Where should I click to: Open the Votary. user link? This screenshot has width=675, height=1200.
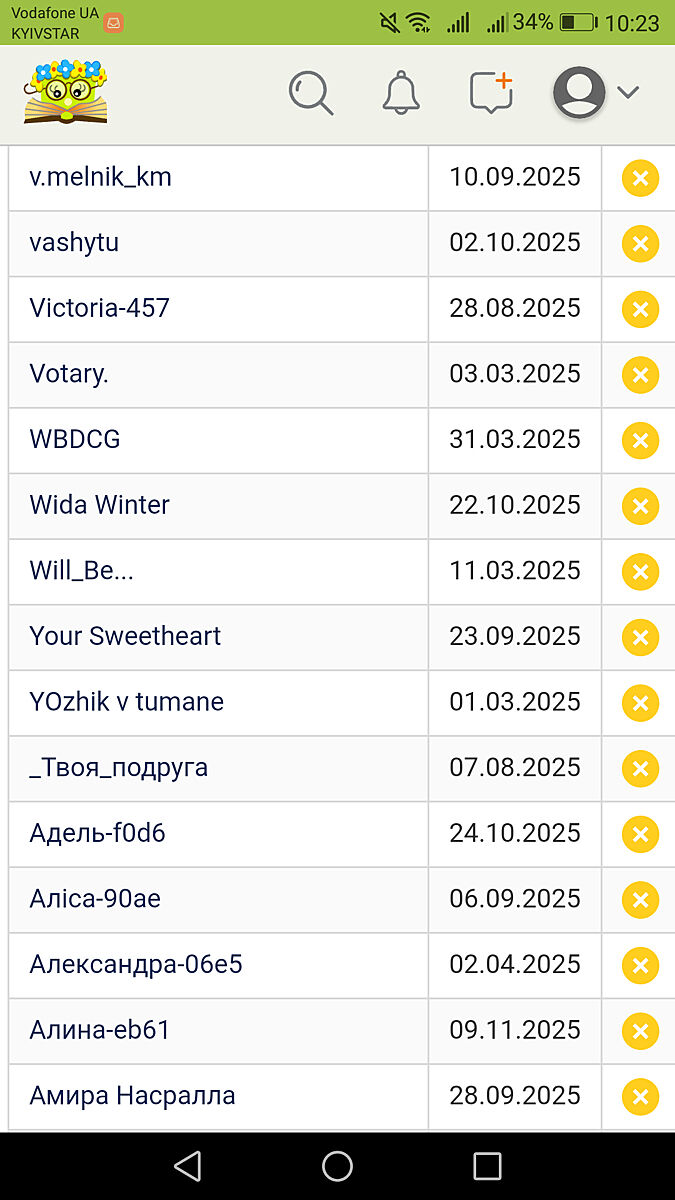click(x=69, y=374)
